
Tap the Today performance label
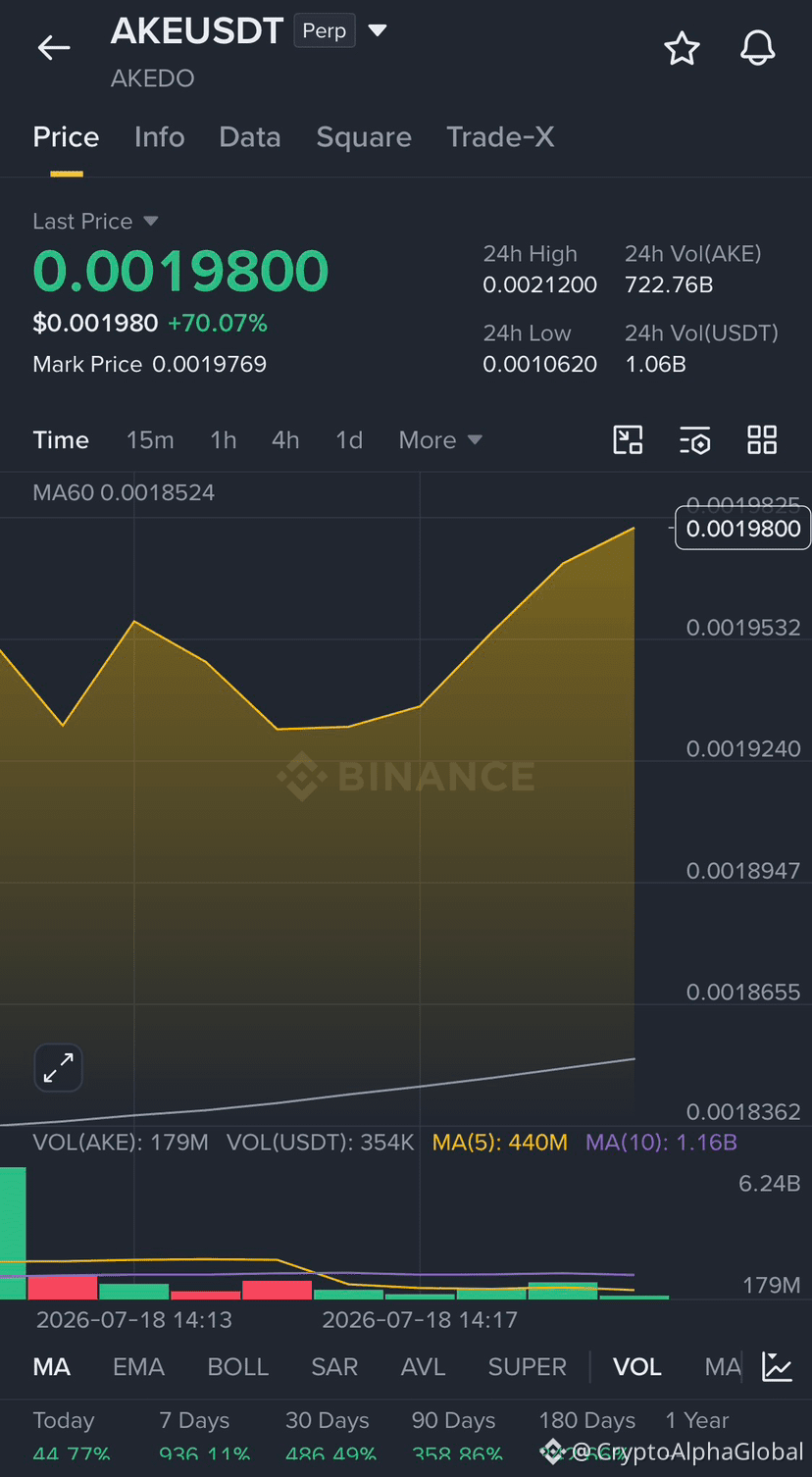[64, 1420]
